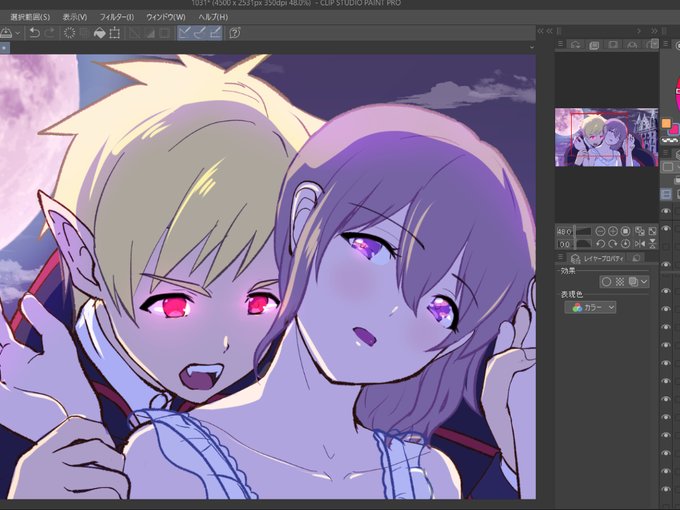Undo the last action
Image resolution: width=680 pixels, height=510 pixels.
[x=35, y=33]
